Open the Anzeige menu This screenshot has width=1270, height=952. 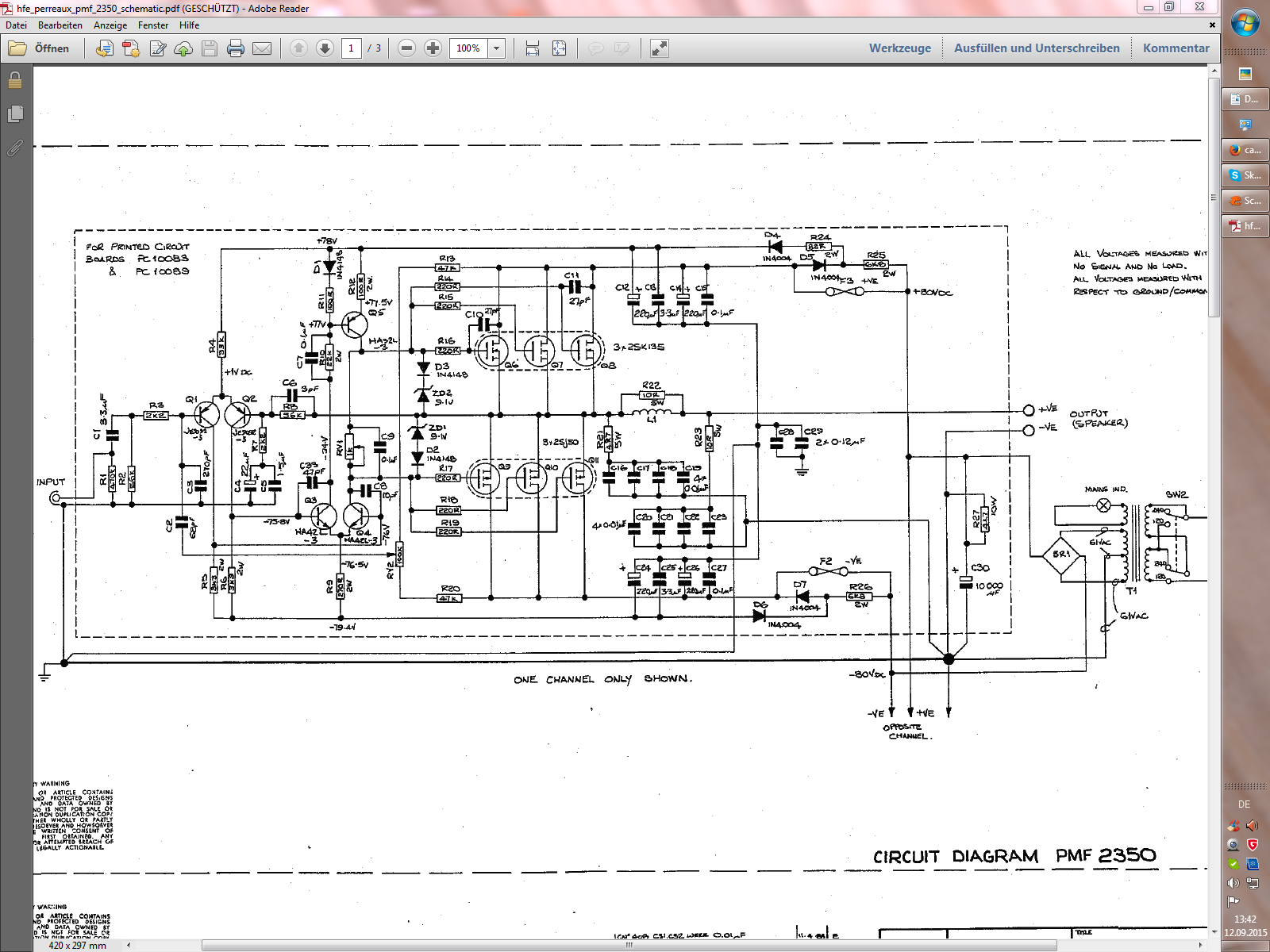click(110, 25)
